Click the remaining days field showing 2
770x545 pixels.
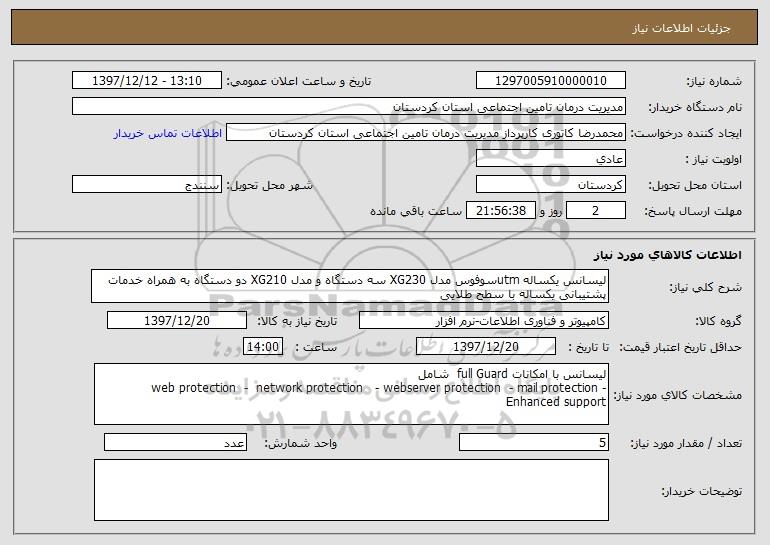(596, 211)
